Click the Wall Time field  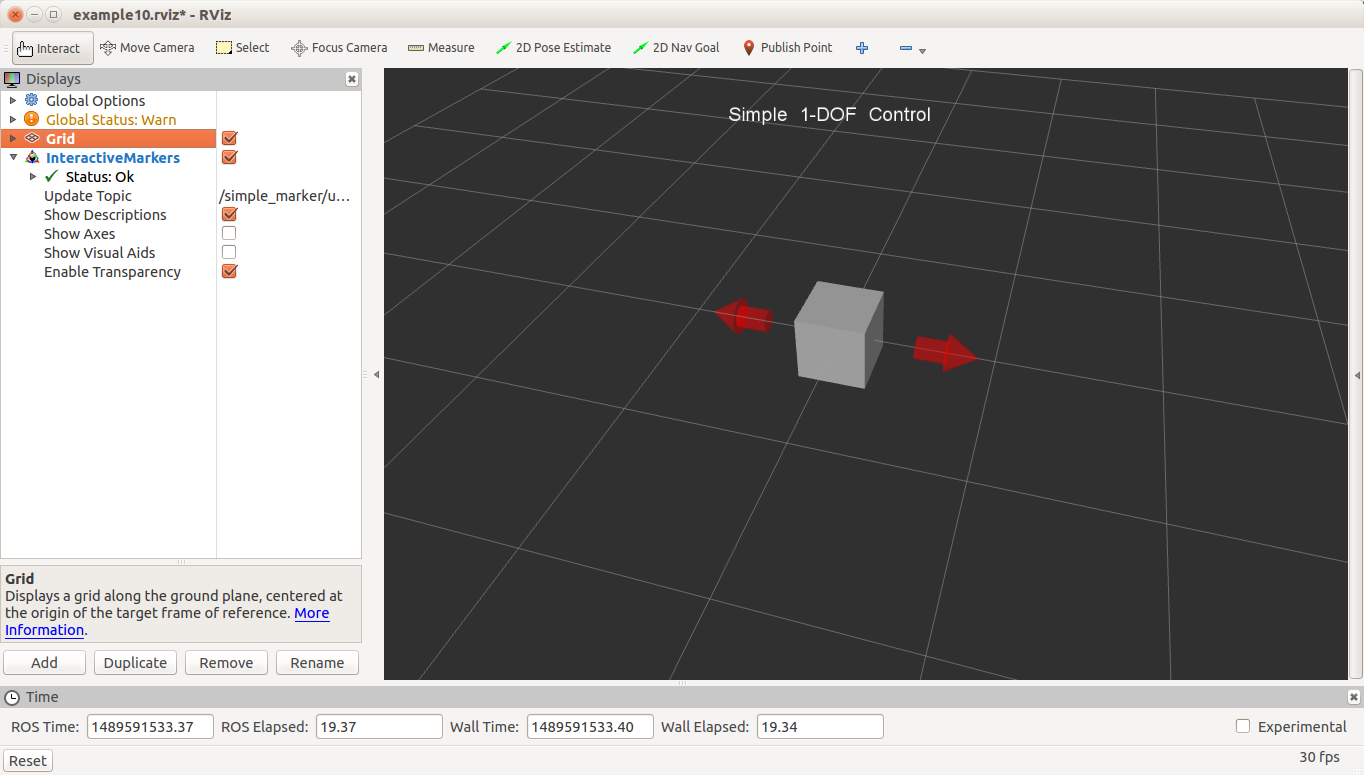pyautogui.click(x=590, y=726)
